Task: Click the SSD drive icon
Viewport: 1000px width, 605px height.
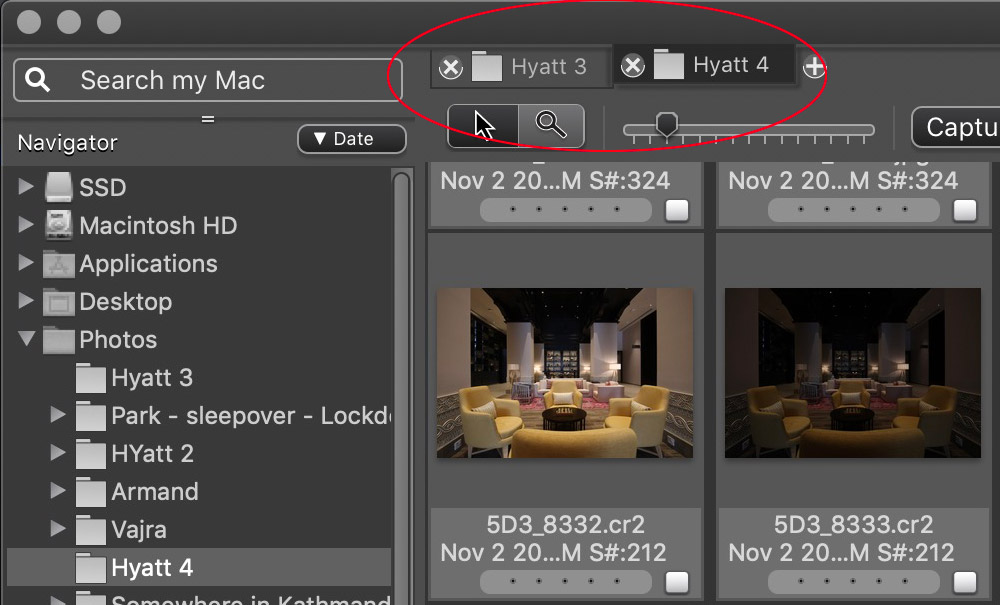Action: [x=59, y=188]
